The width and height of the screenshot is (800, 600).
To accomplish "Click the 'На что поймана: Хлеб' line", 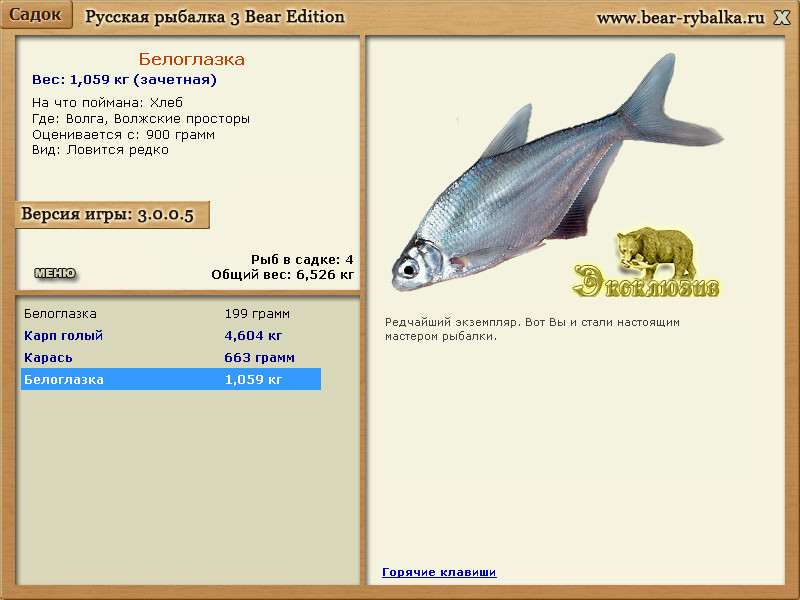I will [x=107, y=103].
